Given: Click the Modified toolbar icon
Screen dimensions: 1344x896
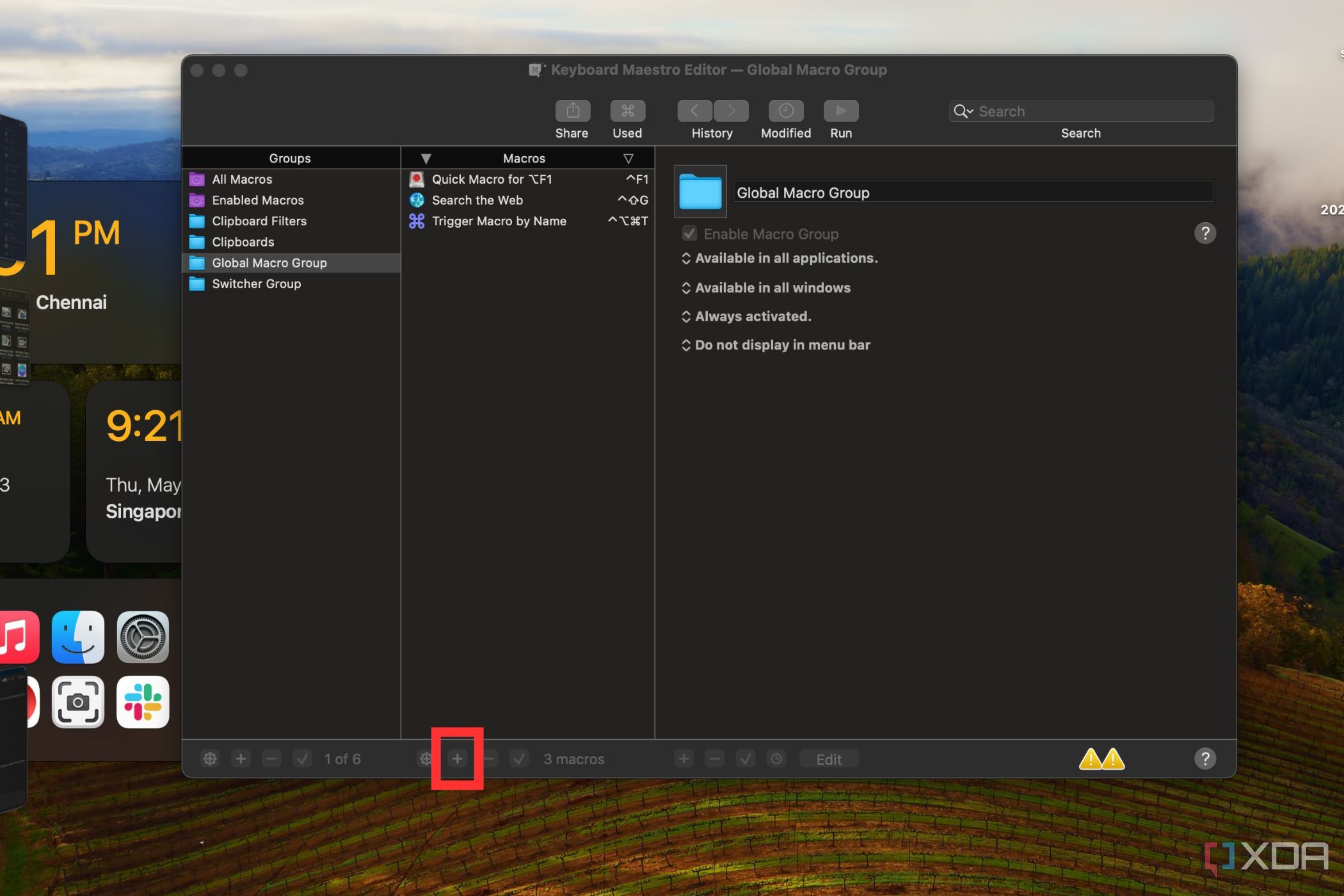Looking at the screenshot, I should coord(786,111).
